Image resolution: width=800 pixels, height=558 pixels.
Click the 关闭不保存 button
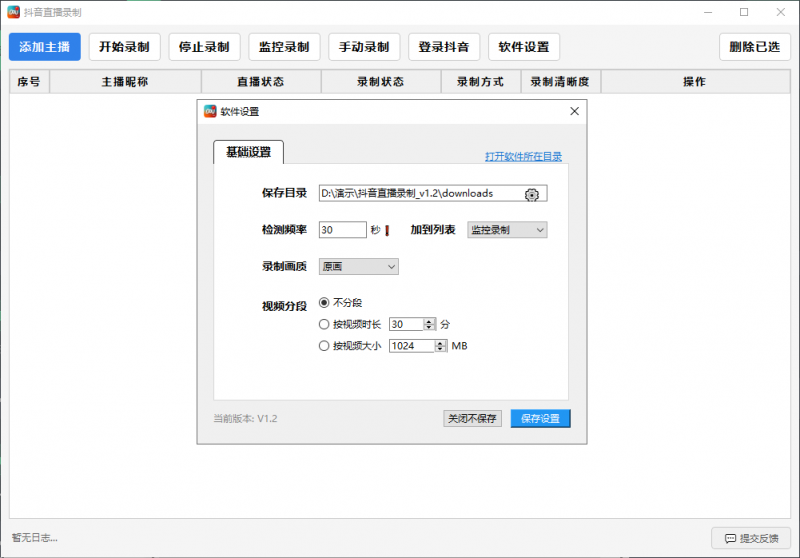(x=472, y=419)
